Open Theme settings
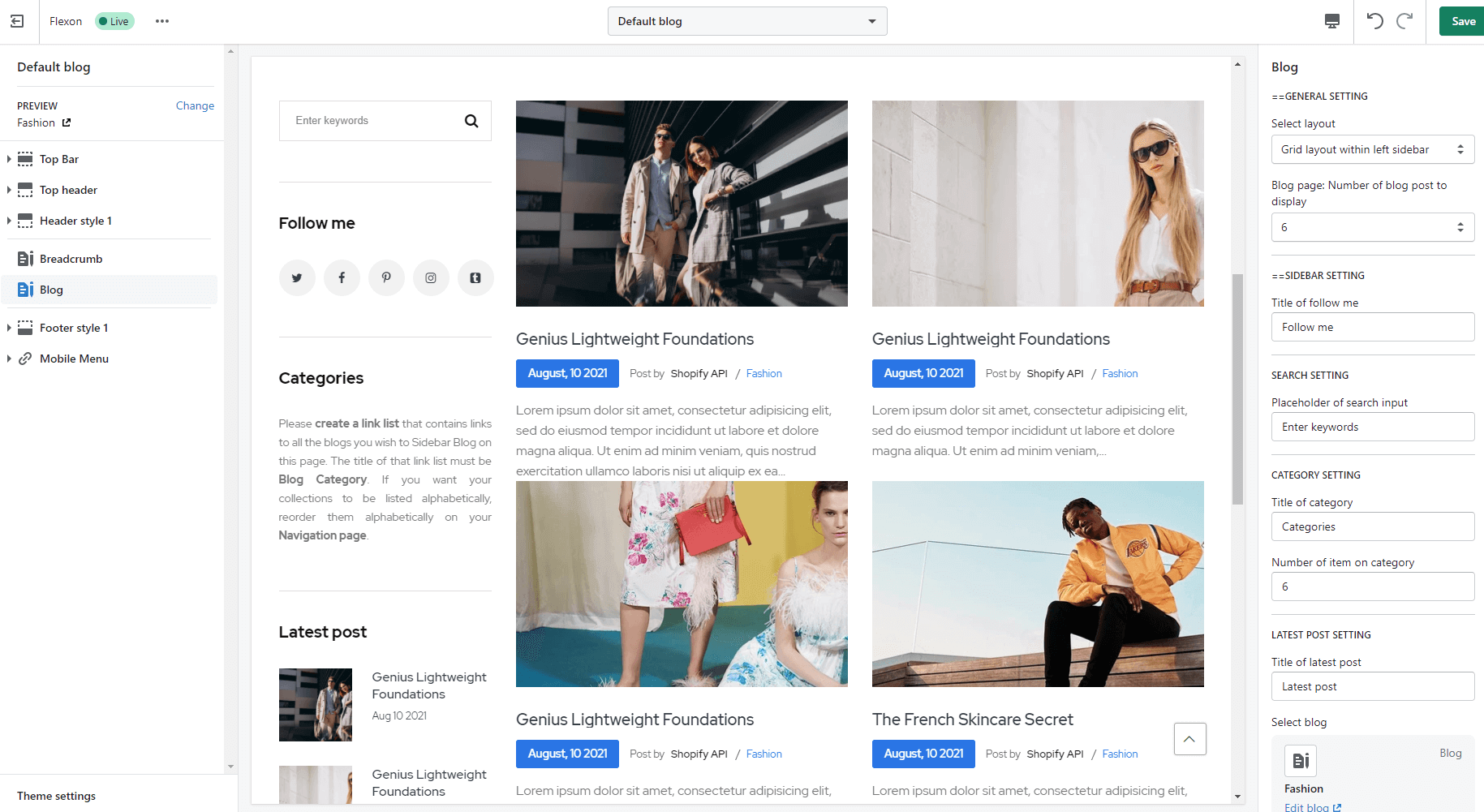This screenshot has height=812, width=1484. (57, 796)
